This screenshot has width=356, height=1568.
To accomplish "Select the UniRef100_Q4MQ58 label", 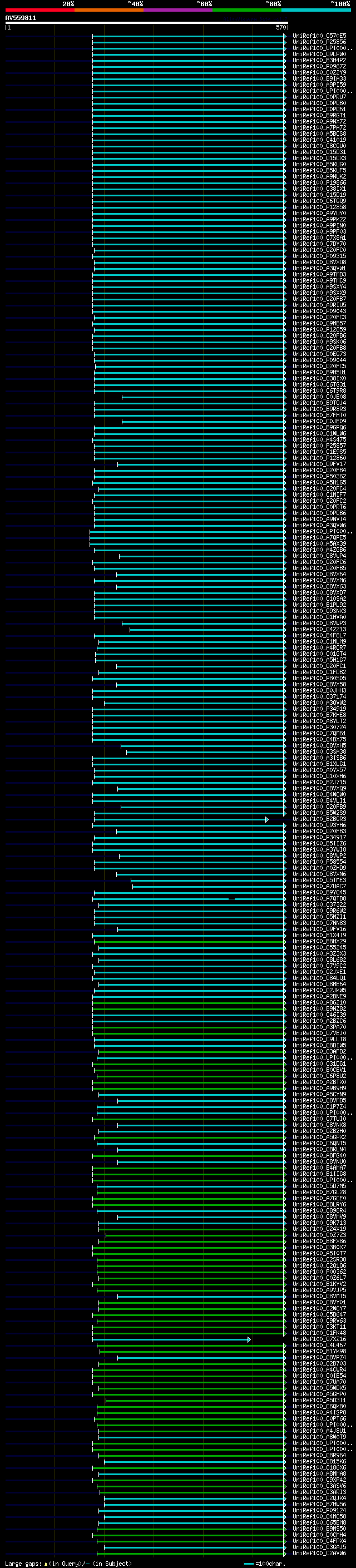I will pyautogui.click(x=319, y=1516).
